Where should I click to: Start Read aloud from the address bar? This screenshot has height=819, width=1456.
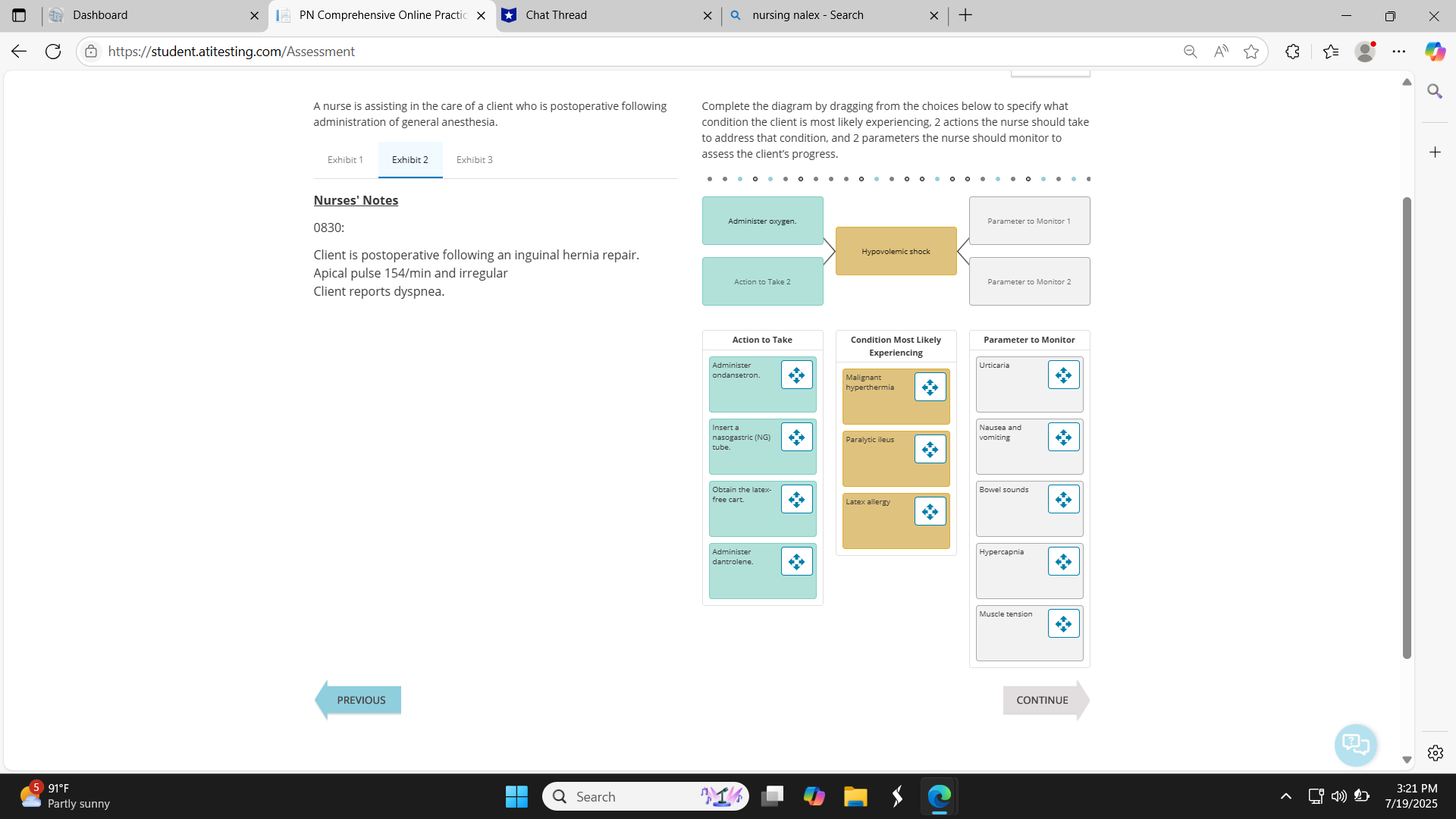coord(1221,51)
